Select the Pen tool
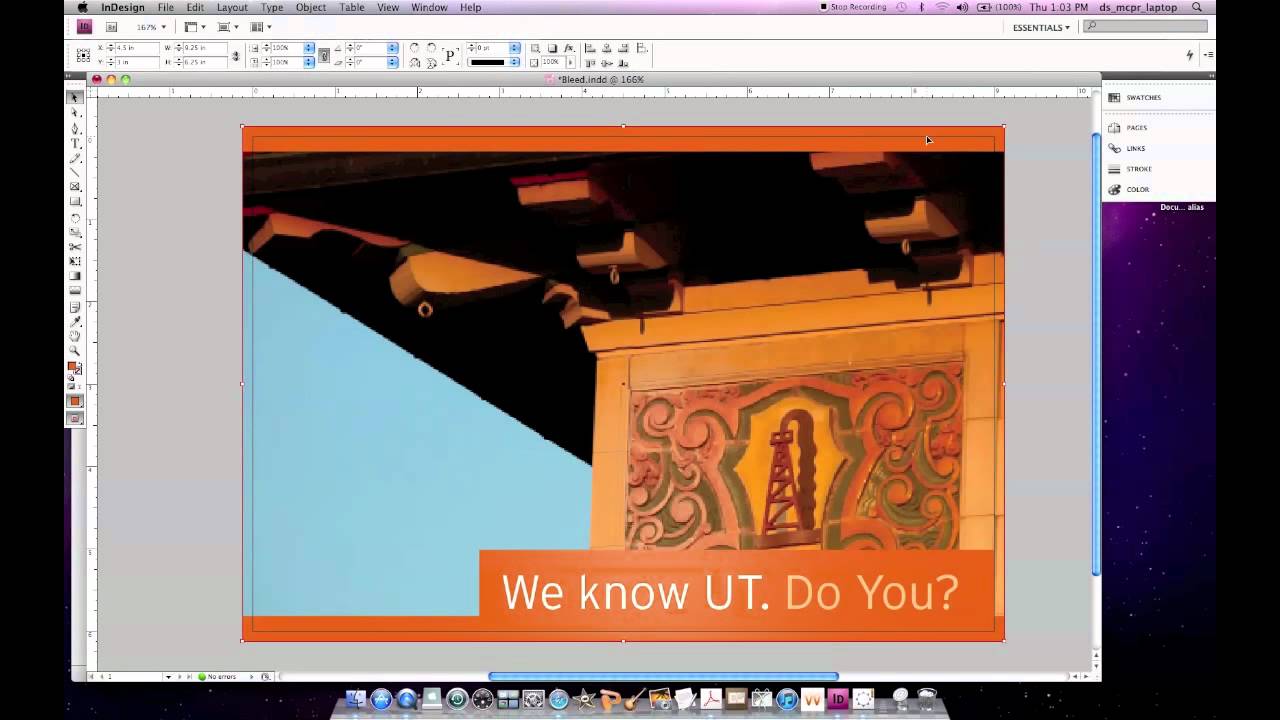The image size is (1280, 720). point(75,129)
